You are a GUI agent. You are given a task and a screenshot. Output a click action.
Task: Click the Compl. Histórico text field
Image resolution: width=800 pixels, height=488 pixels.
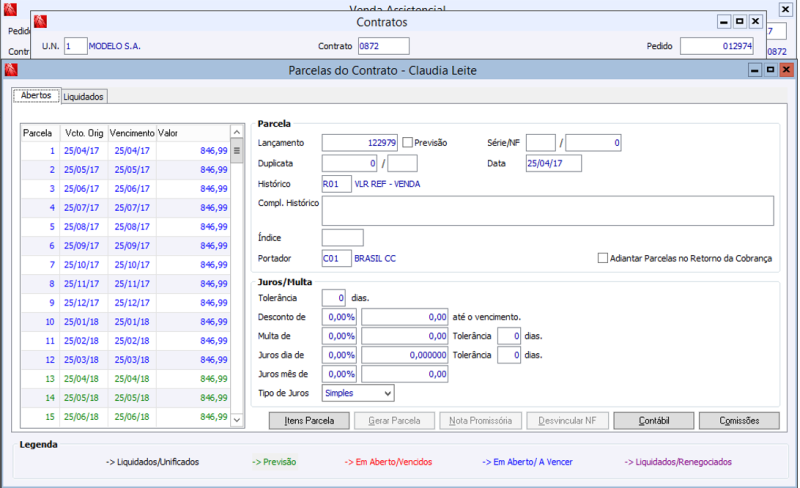tap(547, 210)
